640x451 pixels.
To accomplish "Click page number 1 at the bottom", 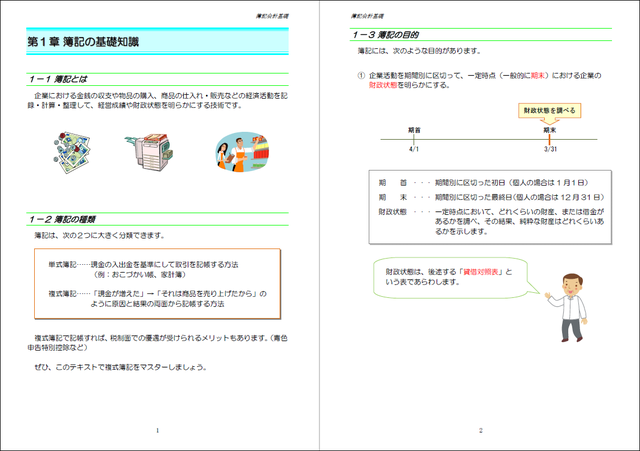I will [x=158, y=430].
